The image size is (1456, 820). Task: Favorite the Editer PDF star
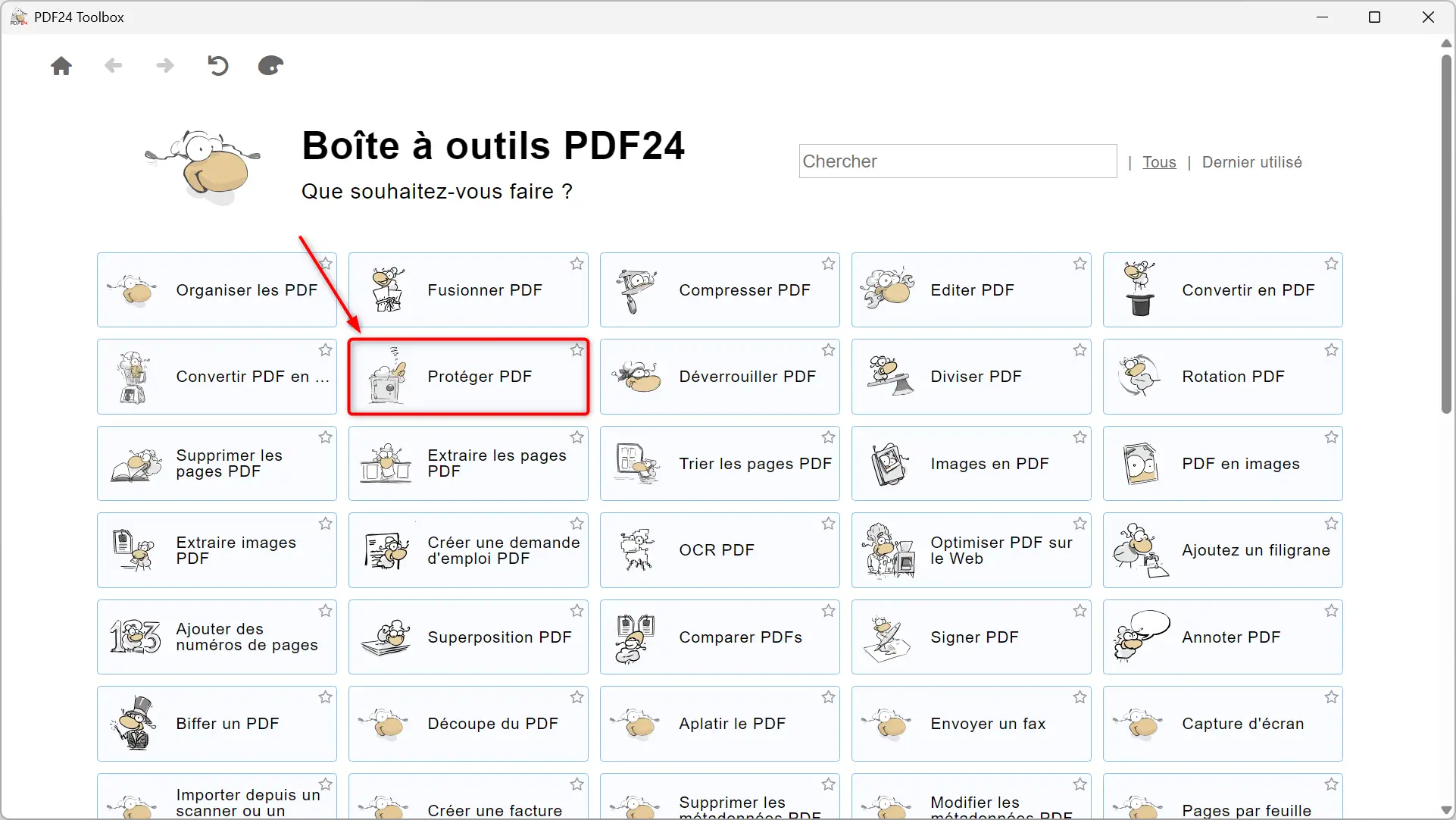point(1080,264)
